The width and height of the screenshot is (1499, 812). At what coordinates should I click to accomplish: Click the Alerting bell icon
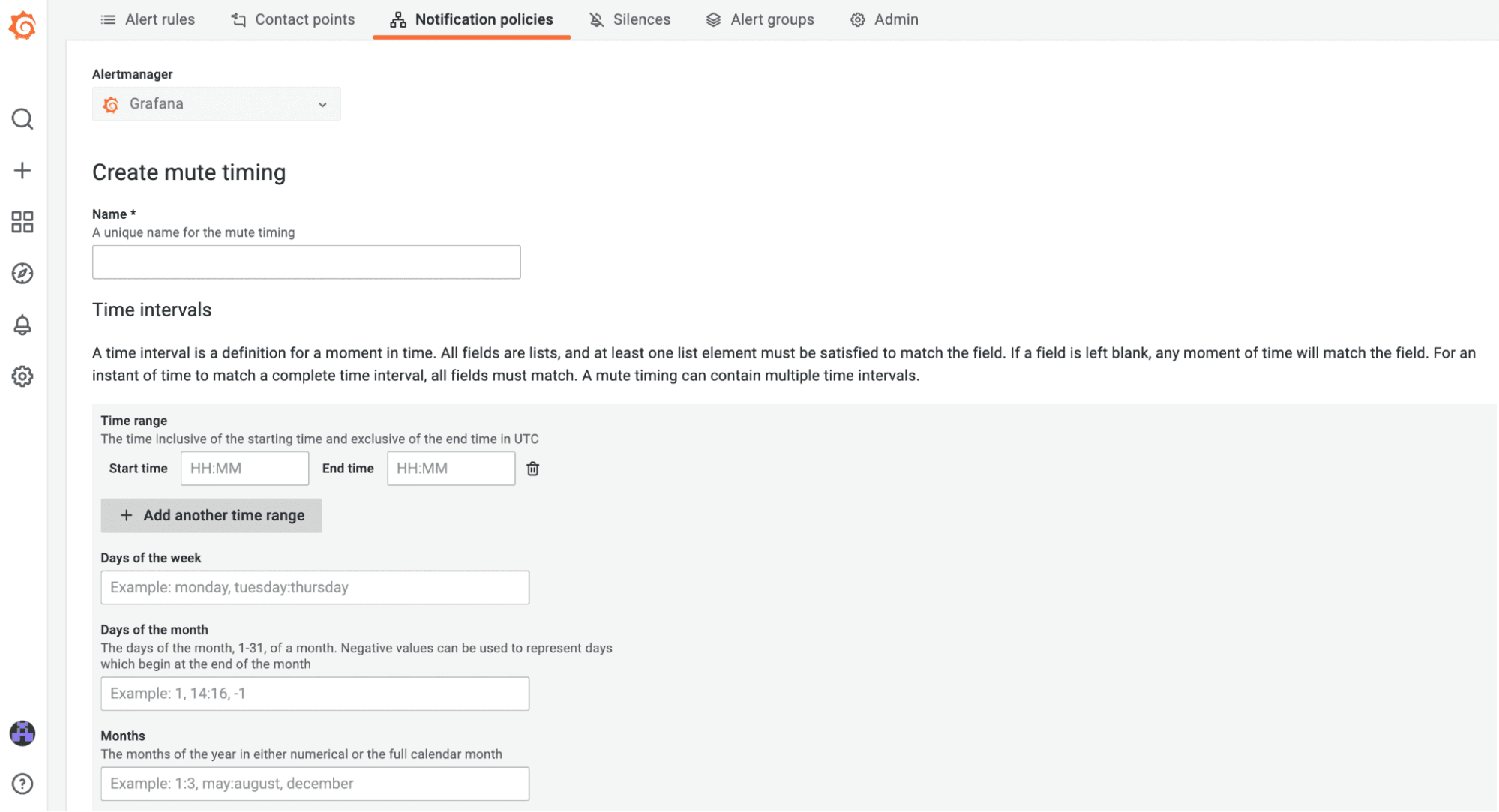click(x=22, y=325)
